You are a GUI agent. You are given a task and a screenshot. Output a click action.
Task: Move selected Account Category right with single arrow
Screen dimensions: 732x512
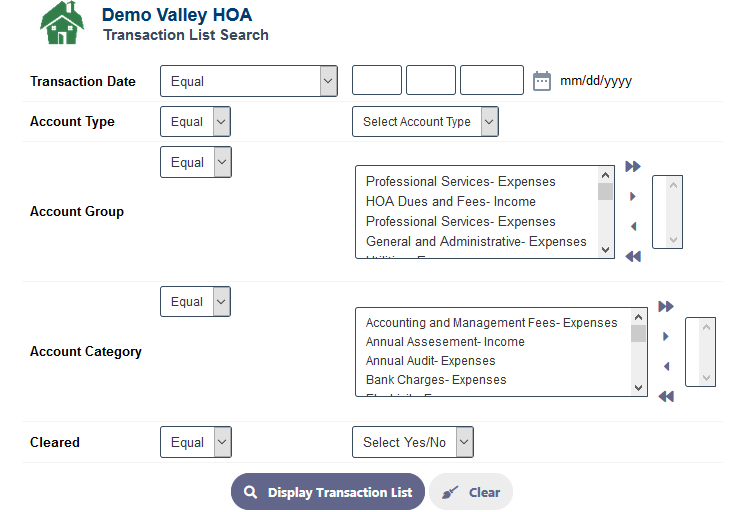(x=666, y=337)
